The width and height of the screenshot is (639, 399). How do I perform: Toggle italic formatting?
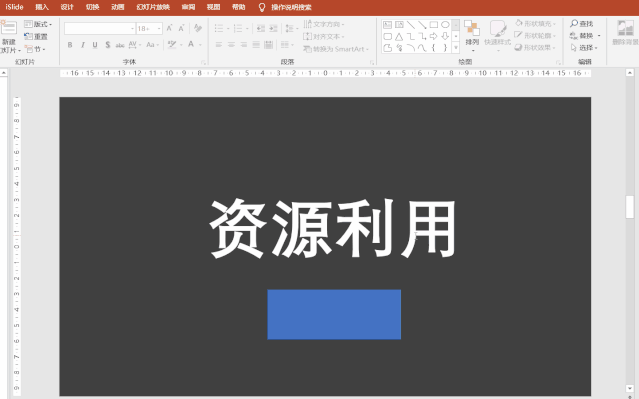point(83,45)
